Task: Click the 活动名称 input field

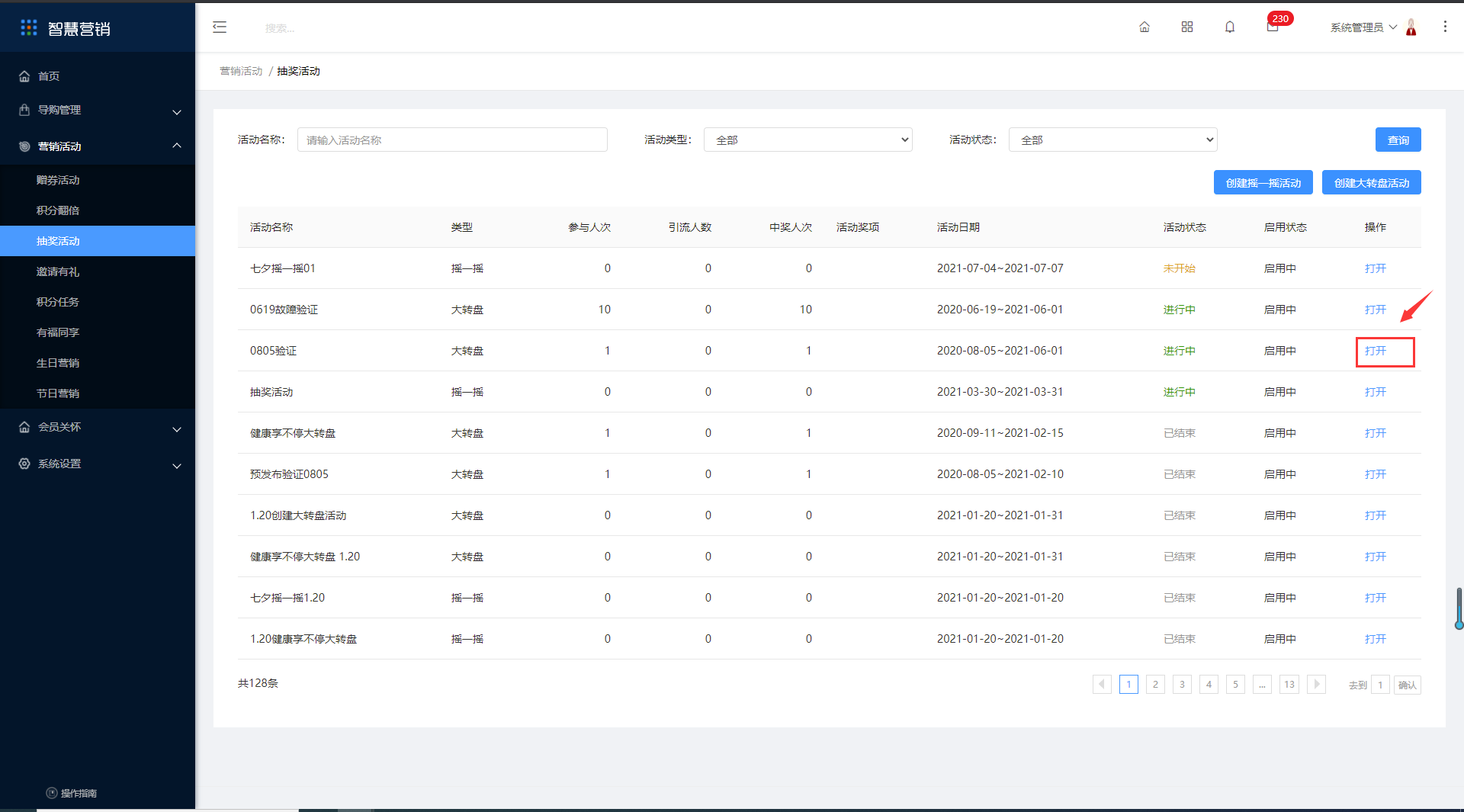Action: [452, 140]
